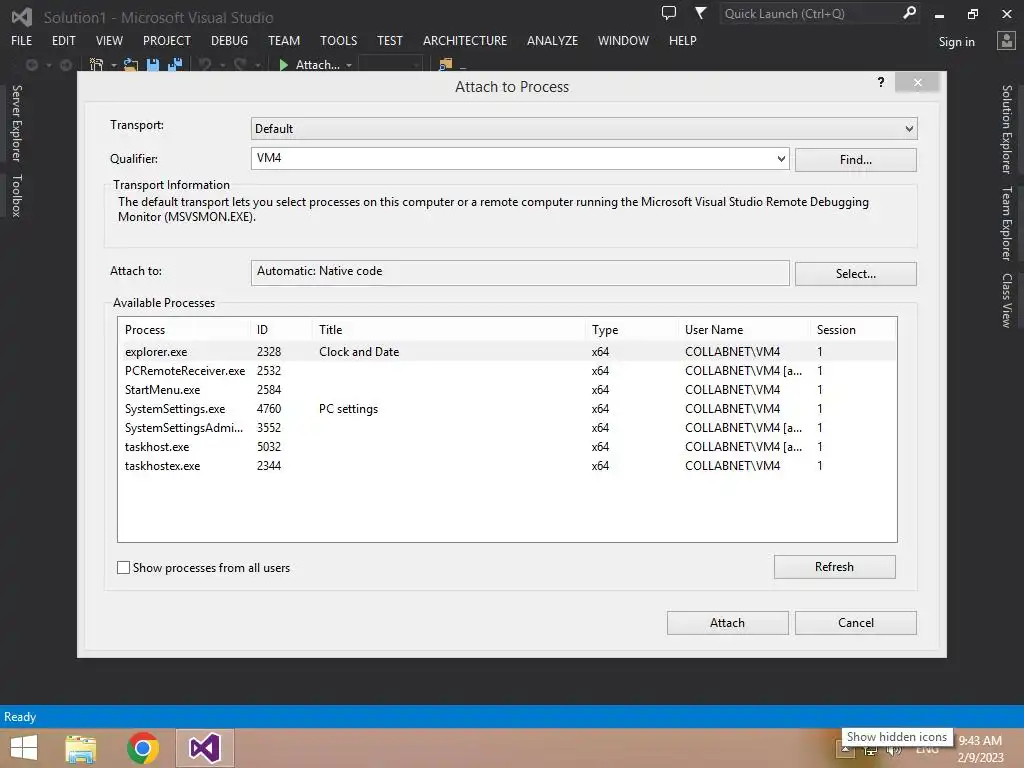This screenshot has height=768, width=1024.
Task: Select the StartMenu.exe process row
Action: pos(507,389)
